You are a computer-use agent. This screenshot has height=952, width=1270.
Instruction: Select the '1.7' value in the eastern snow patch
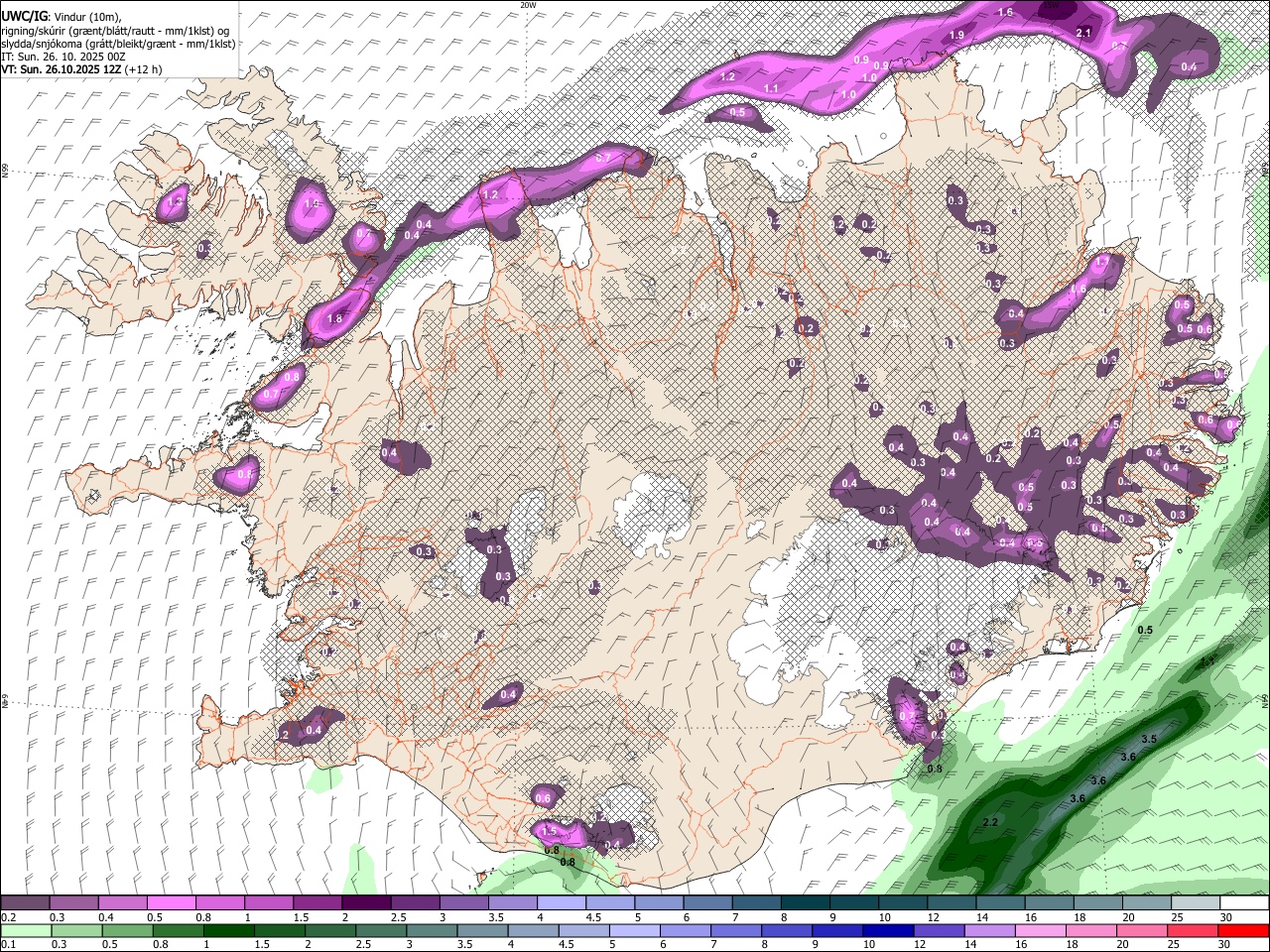1100,262
